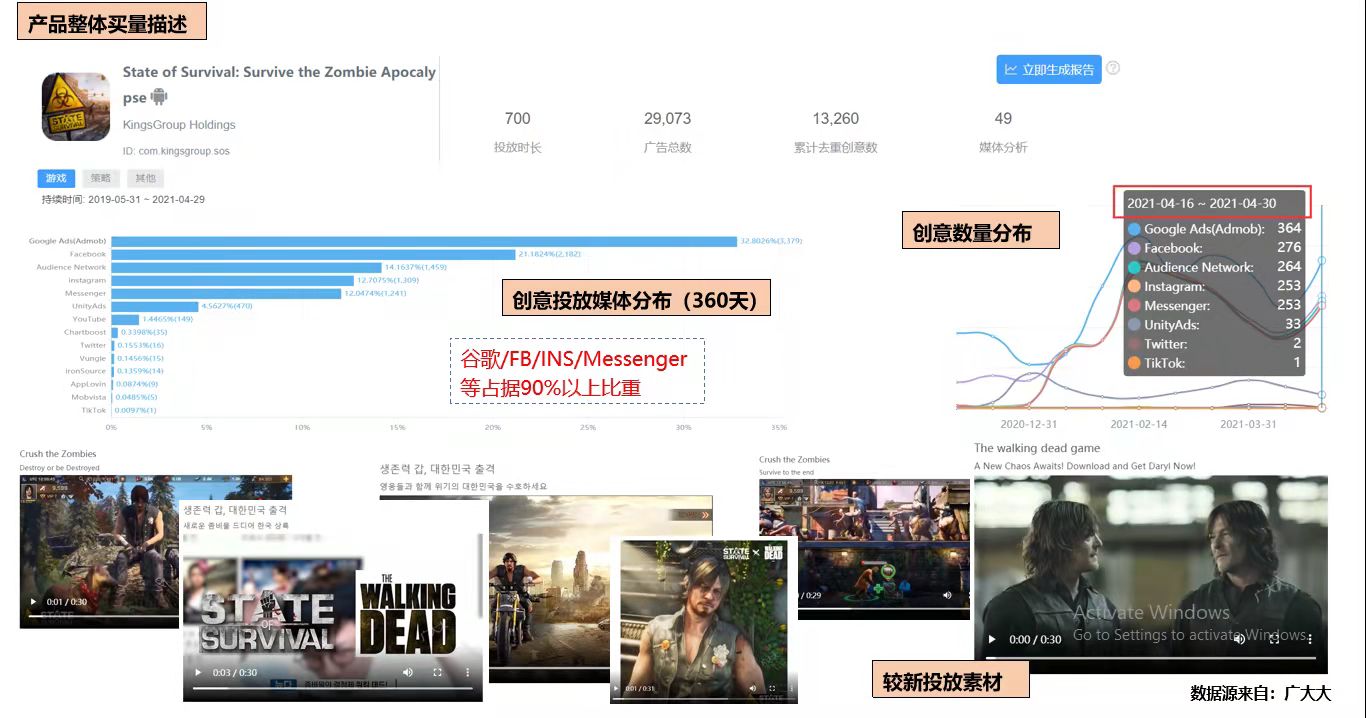Generate the report with the blue 立即生成报告 button
The image size is (1366, 718).
1049,69
